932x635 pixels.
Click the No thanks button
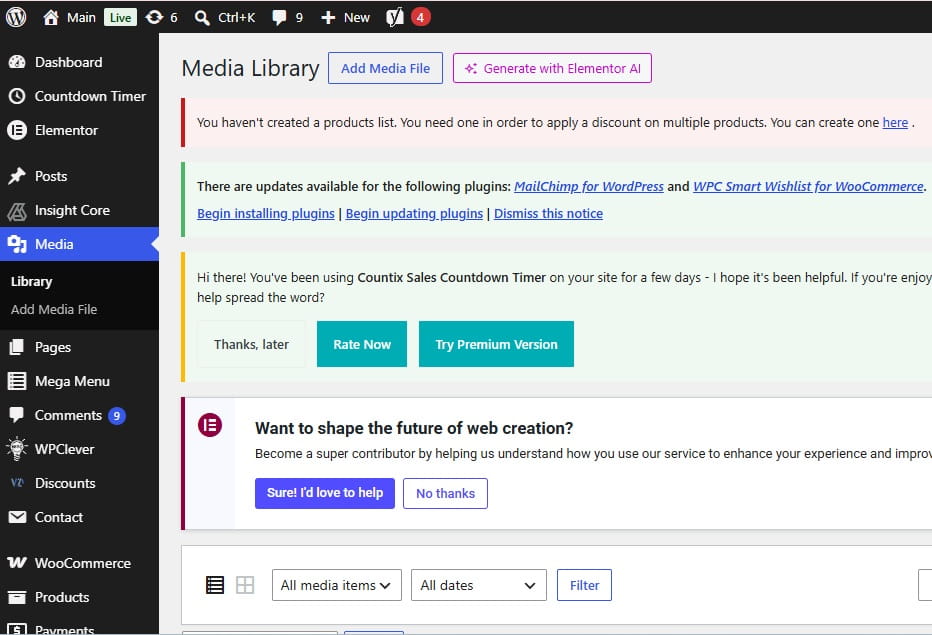(x=445, y=493)
